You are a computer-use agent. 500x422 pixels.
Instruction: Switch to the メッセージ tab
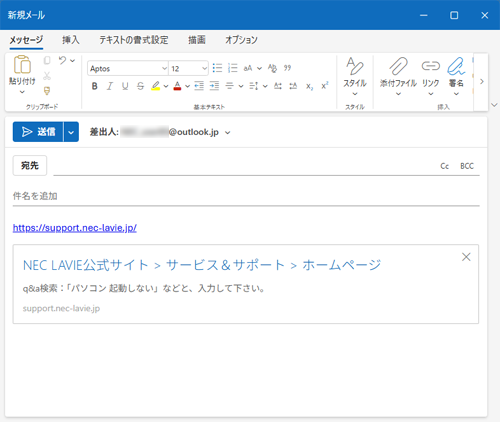[x=26, y=40]
